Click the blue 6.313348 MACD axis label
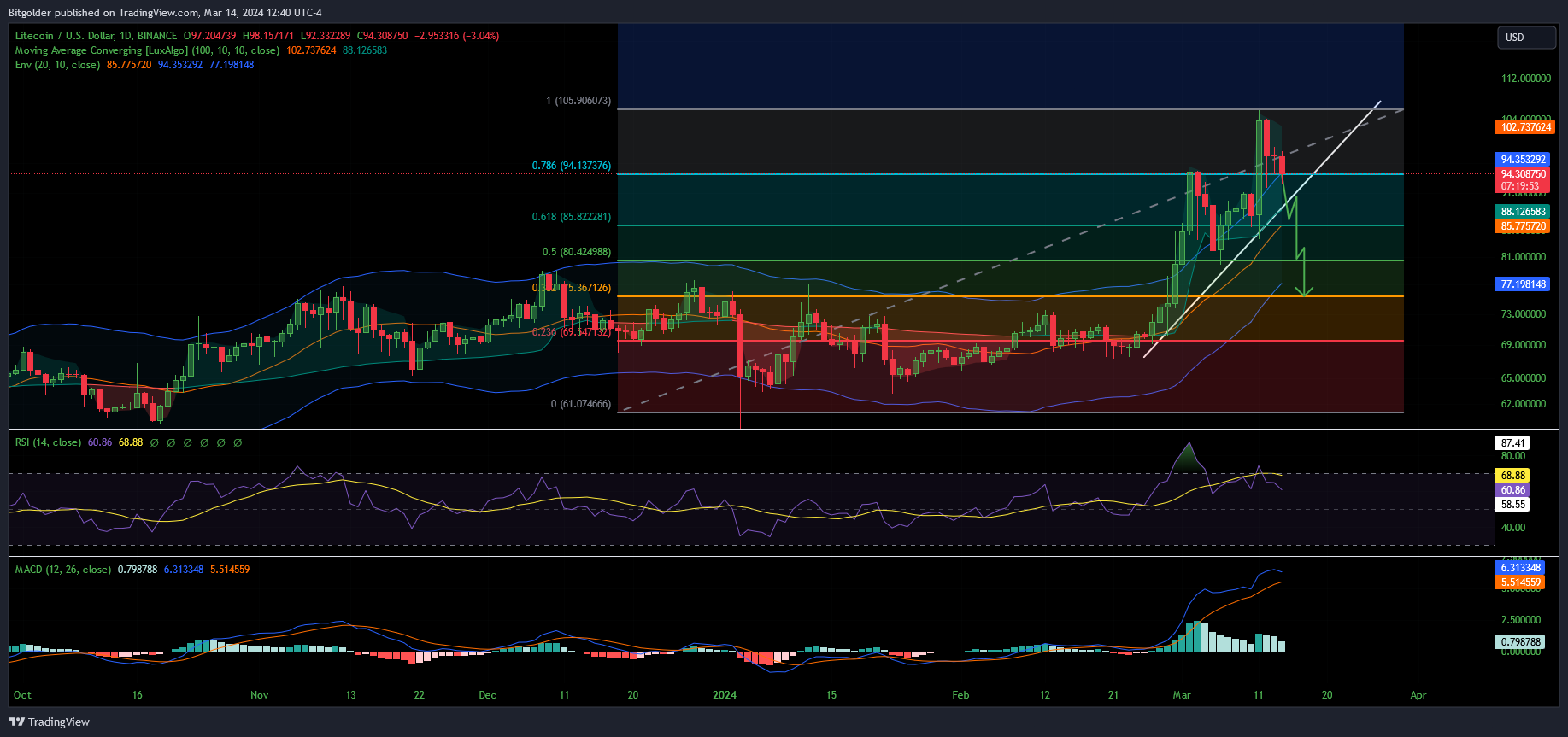This screenshot has width=1568, height=737. click(x=1521, y=568)
